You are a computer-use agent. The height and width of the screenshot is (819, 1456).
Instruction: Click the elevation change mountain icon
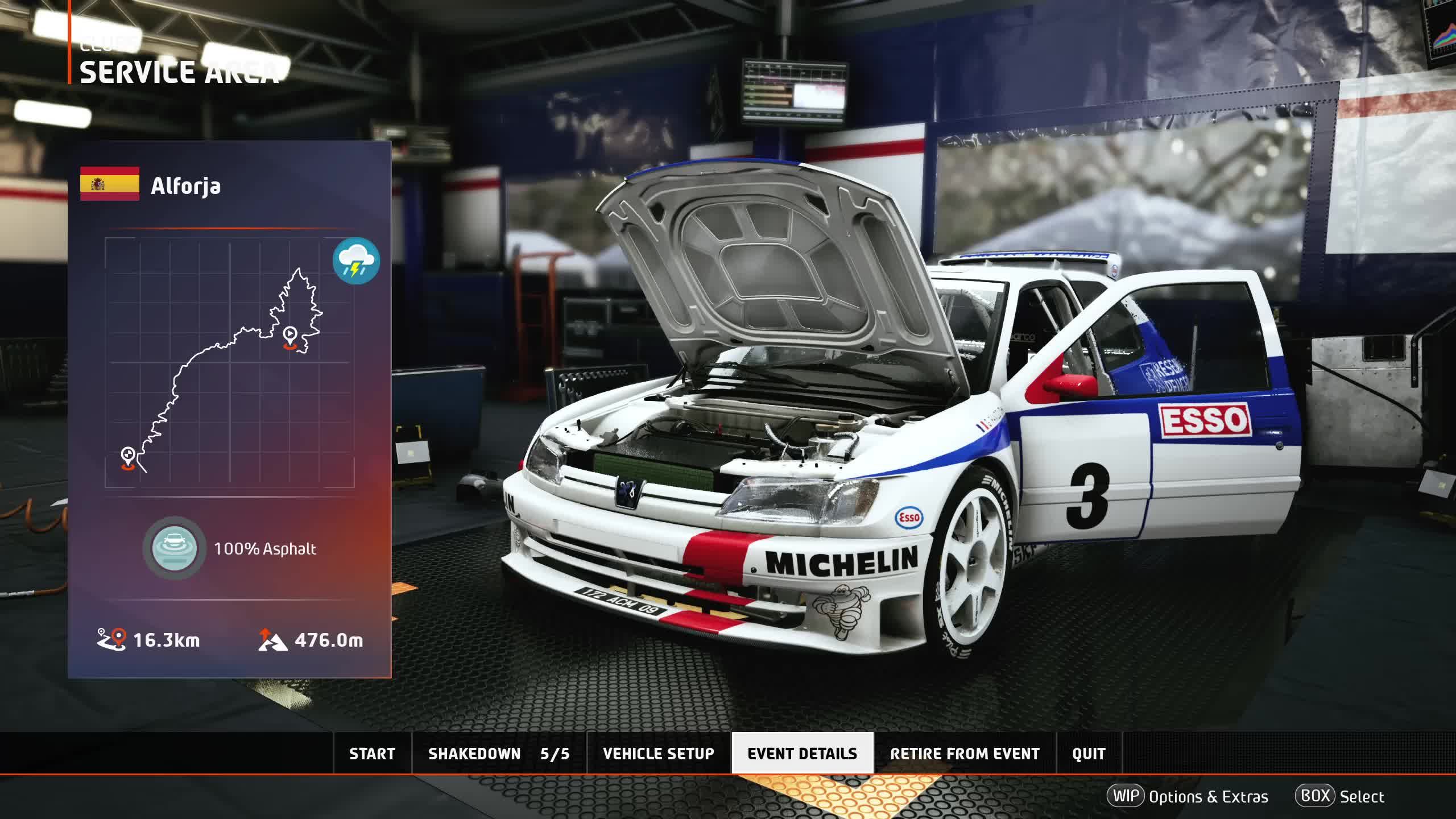[x=272, y=639]
